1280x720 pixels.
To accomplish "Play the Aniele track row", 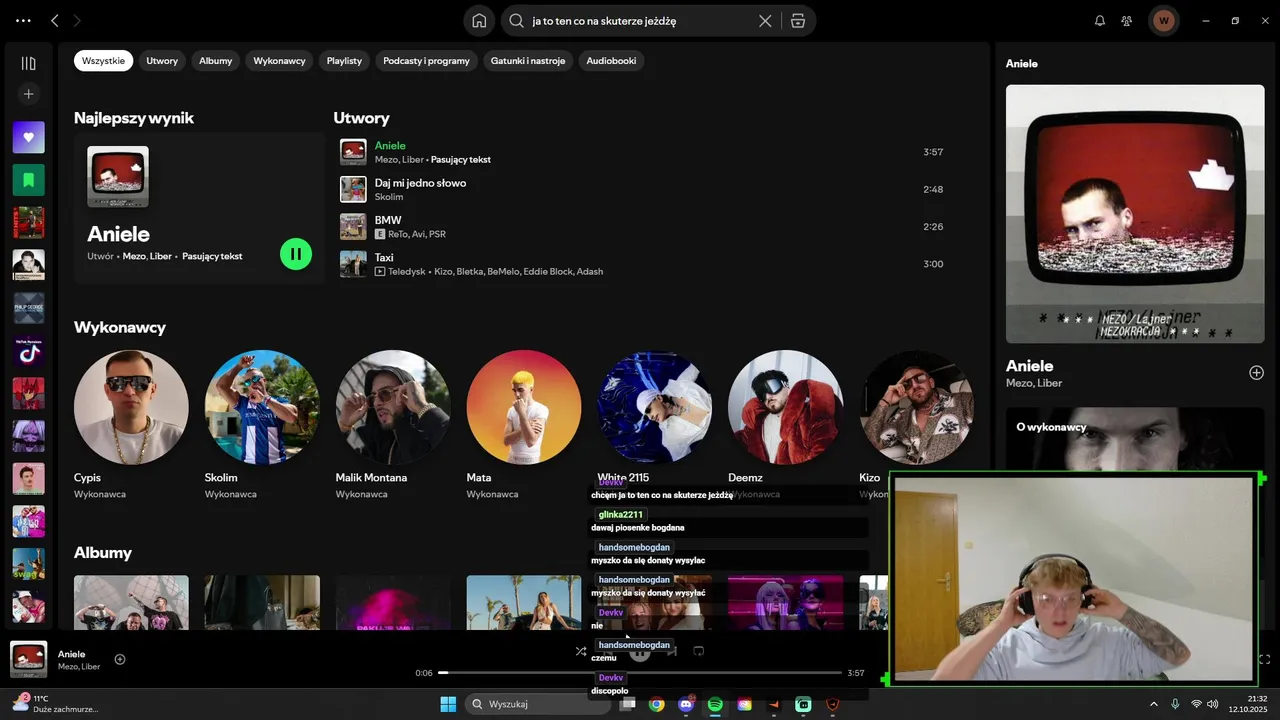I will coord(645,152).
